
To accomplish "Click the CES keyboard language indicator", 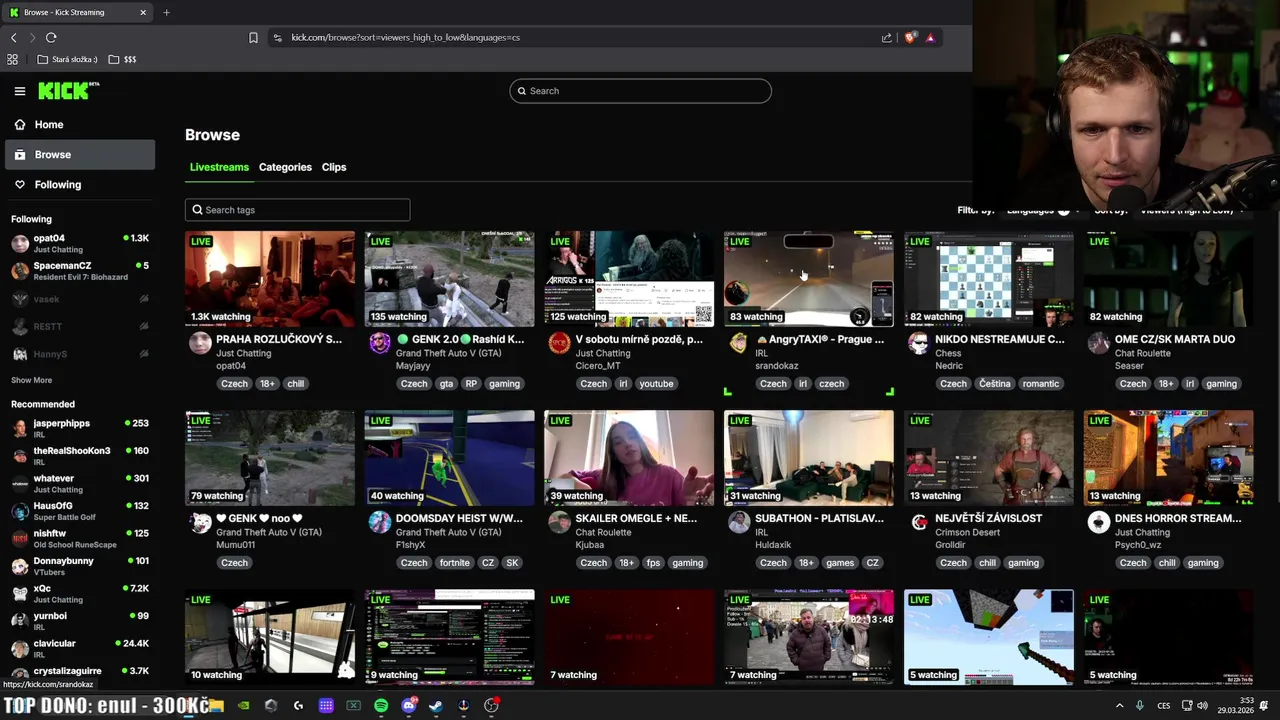I will coord(1163,706).
